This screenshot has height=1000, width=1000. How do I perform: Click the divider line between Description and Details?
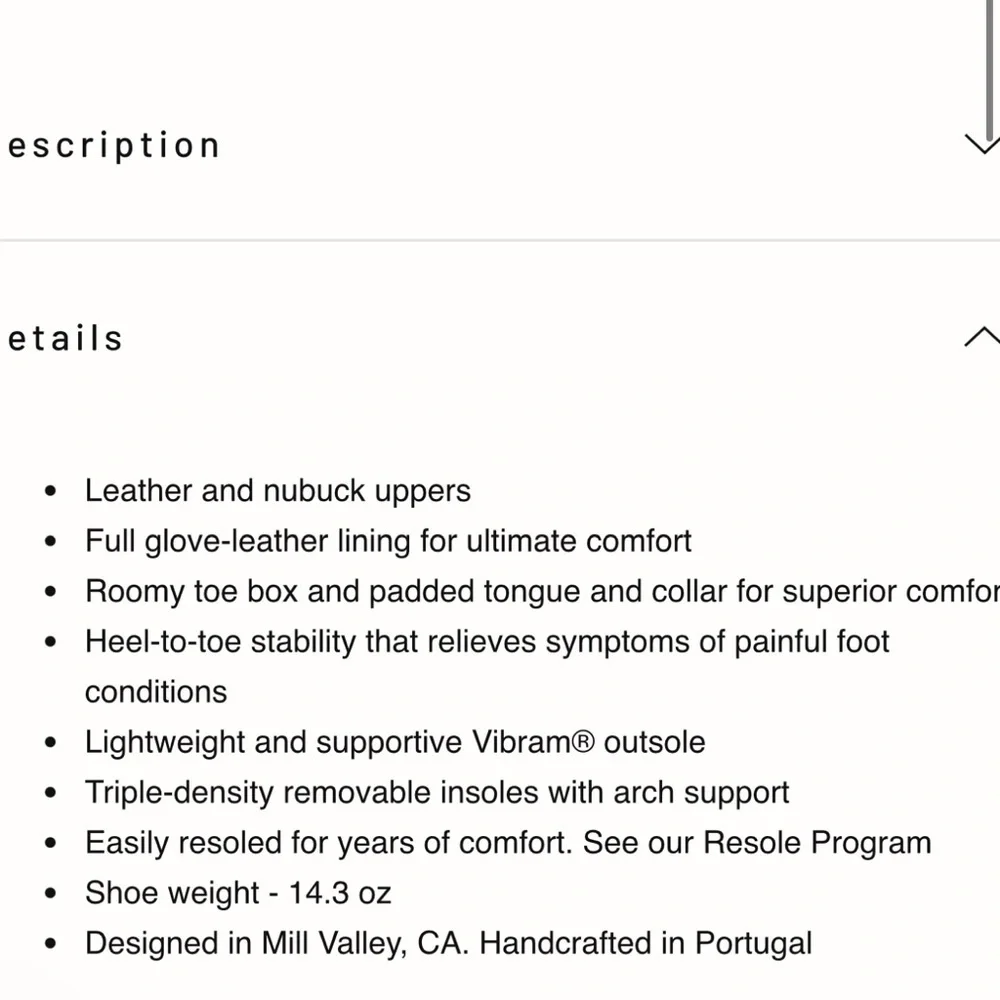point(500,240)
